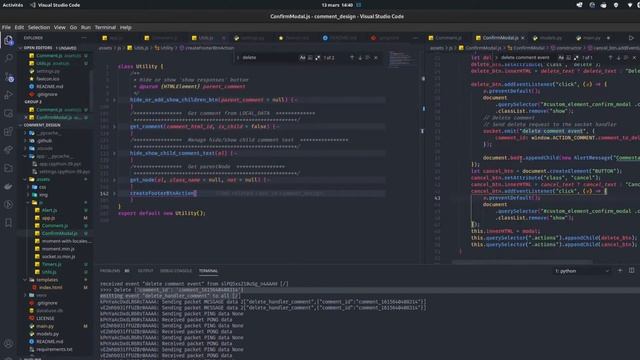The image size is (640, 360).
Task: Open index.html in the templates folder
Action: click(51, 287)
